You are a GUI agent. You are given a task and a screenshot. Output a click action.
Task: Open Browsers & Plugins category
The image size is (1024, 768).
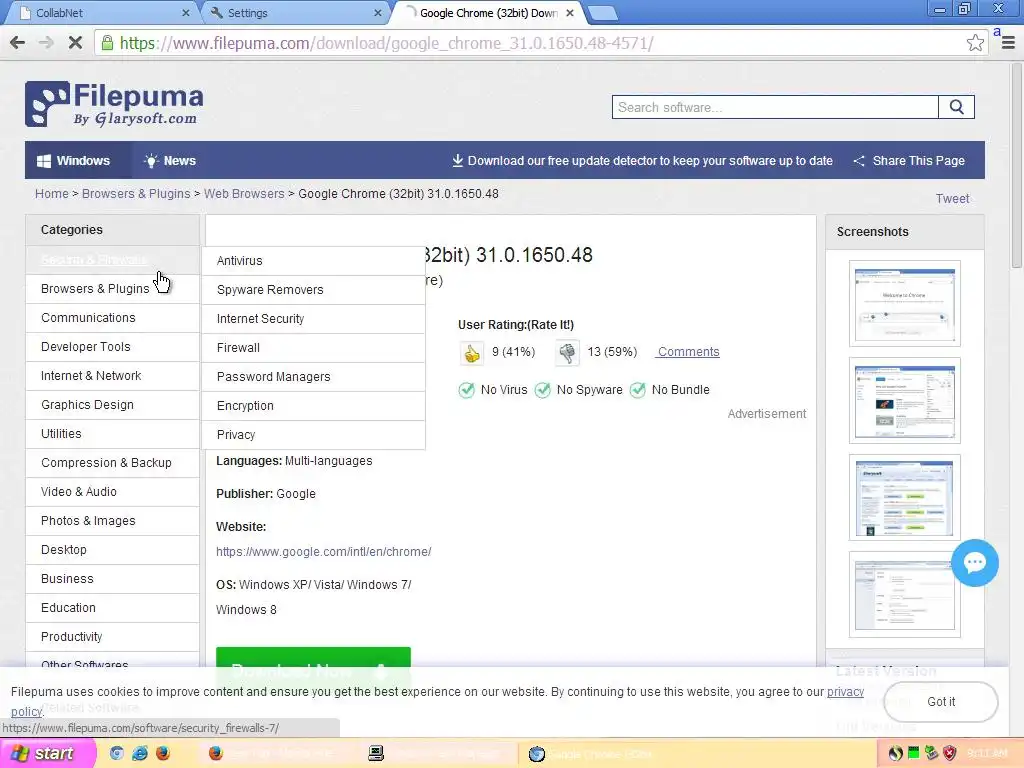tap(112, 289)
